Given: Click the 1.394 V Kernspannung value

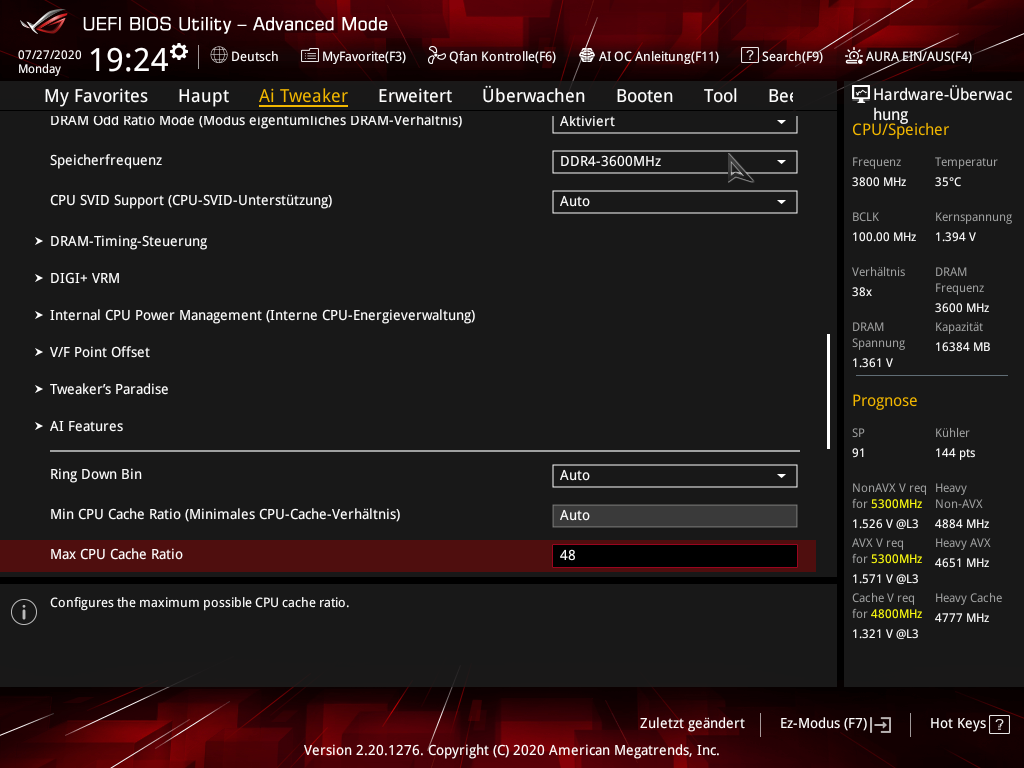Looking at the screenshot, I should point(955,237).
